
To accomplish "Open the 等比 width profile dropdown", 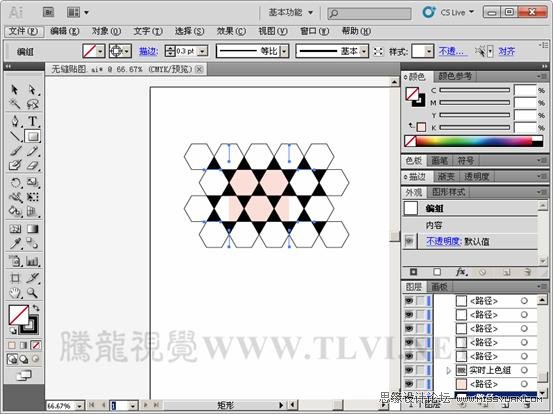I will [x=285, y=51].
